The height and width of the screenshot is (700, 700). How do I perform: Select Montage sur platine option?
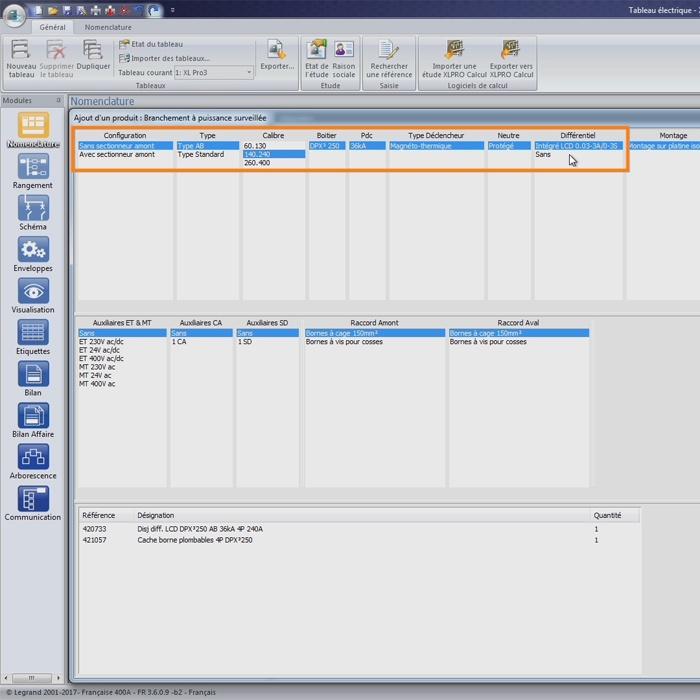664,146
